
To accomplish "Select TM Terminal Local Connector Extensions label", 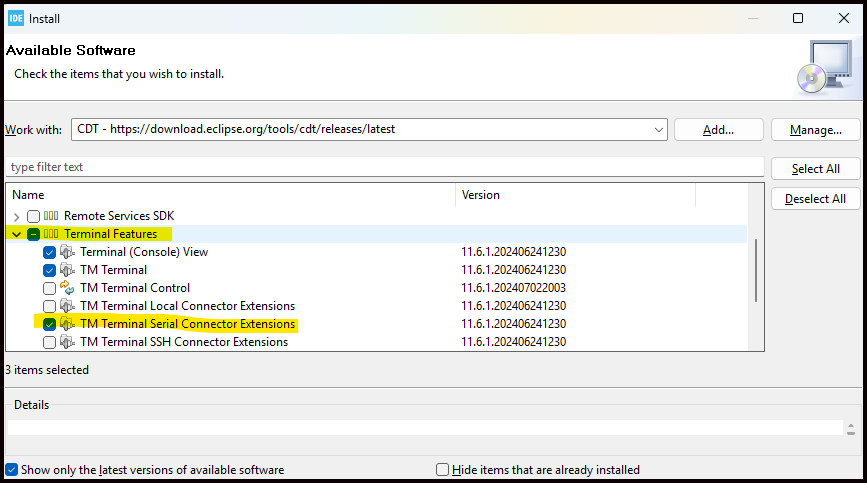I will point(187,306).
